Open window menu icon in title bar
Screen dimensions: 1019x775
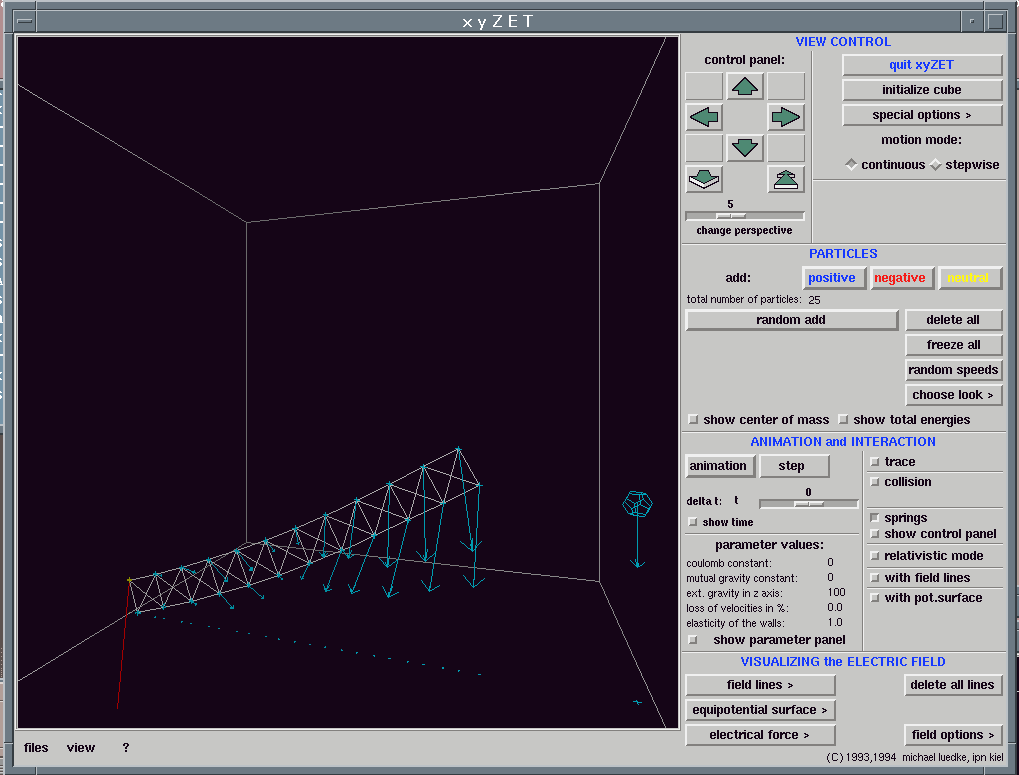pyautogui.click(x=25, y=20)
